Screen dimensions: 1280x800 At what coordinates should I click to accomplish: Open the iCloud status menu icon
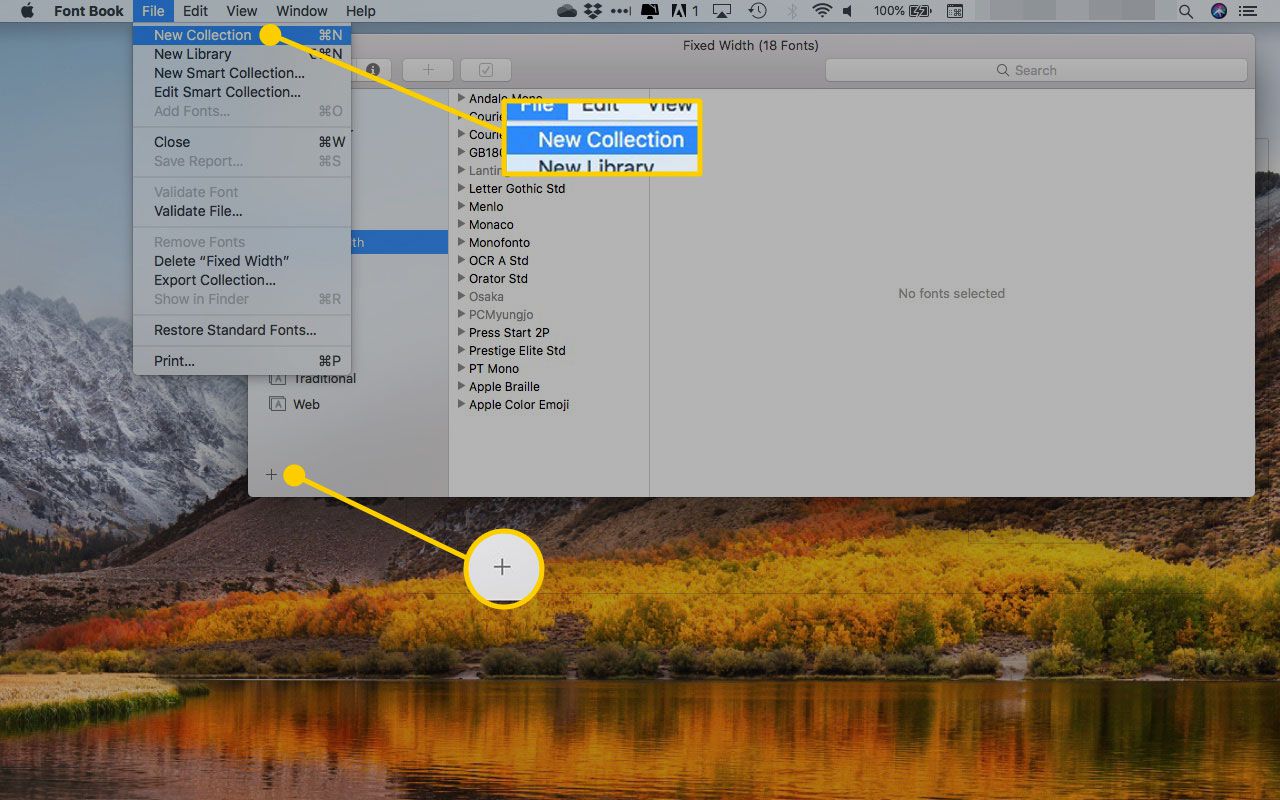point(566,11)
